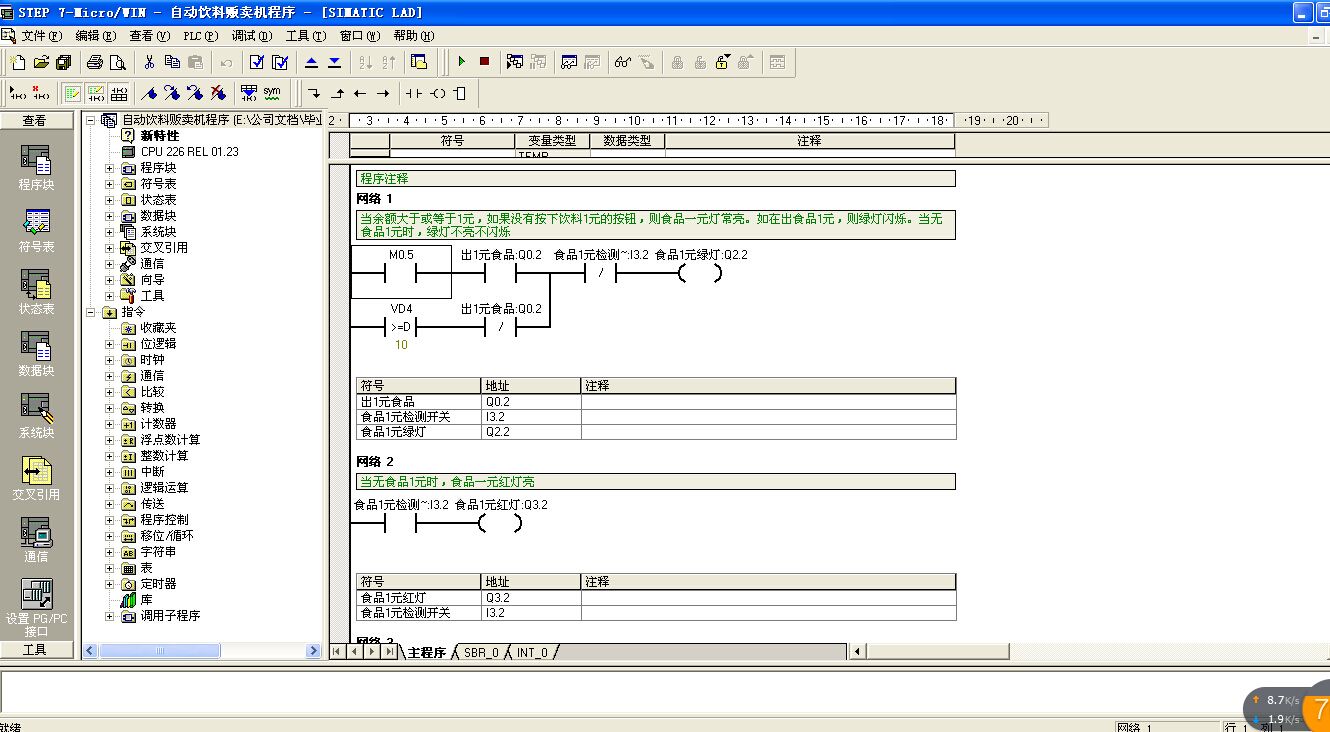Viewport: 1330px width, 732px height.
Task: Click the tab scroll-to-first arrow button
Action: [x=337, y=652]
